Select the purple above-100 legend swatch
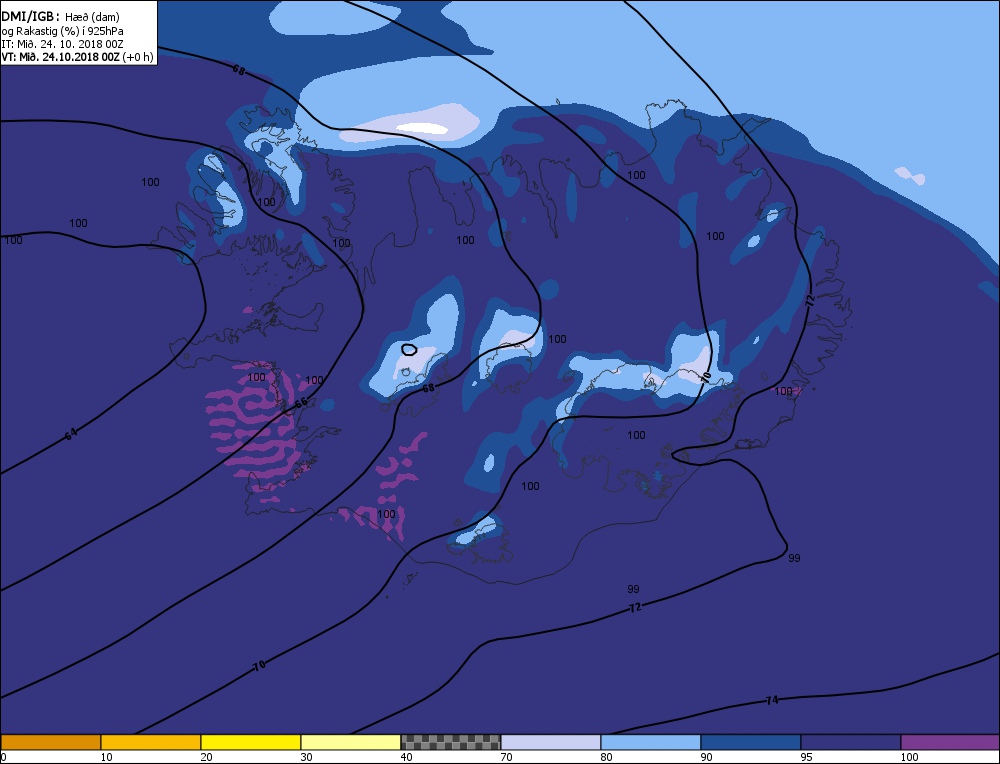The width and height of the screenshot is (1000, 764). (x=950, y=742)
